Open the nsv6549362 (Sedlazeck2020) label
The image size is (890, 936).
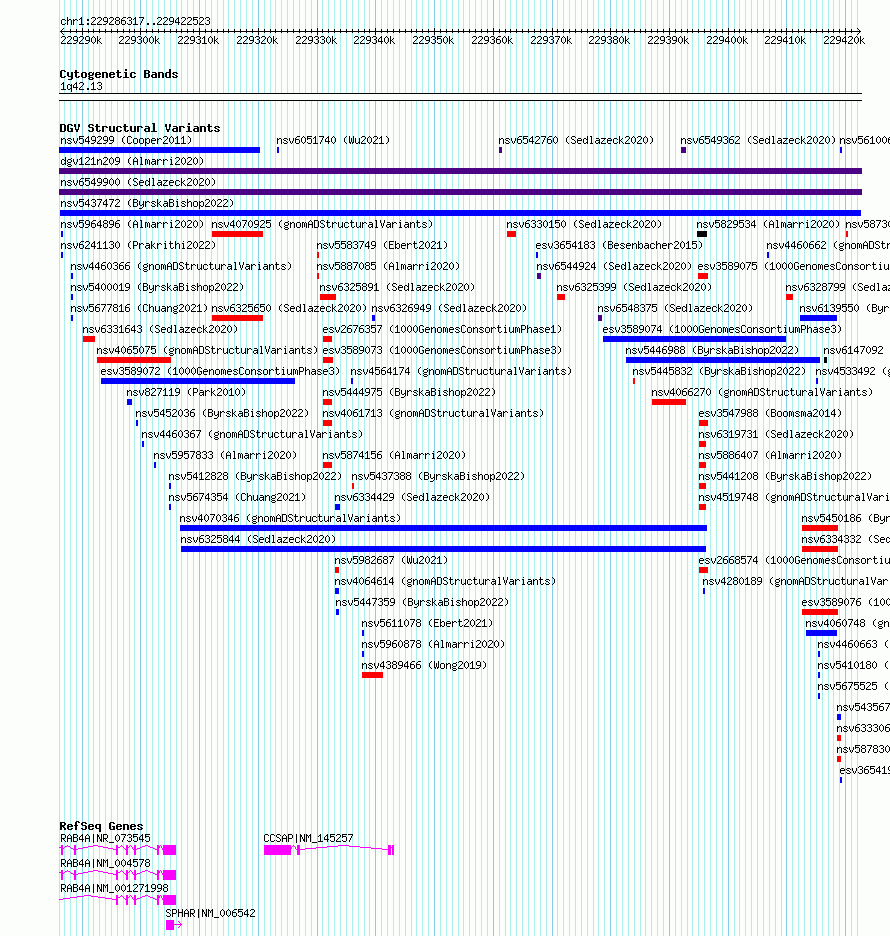(x=758, y=140)
